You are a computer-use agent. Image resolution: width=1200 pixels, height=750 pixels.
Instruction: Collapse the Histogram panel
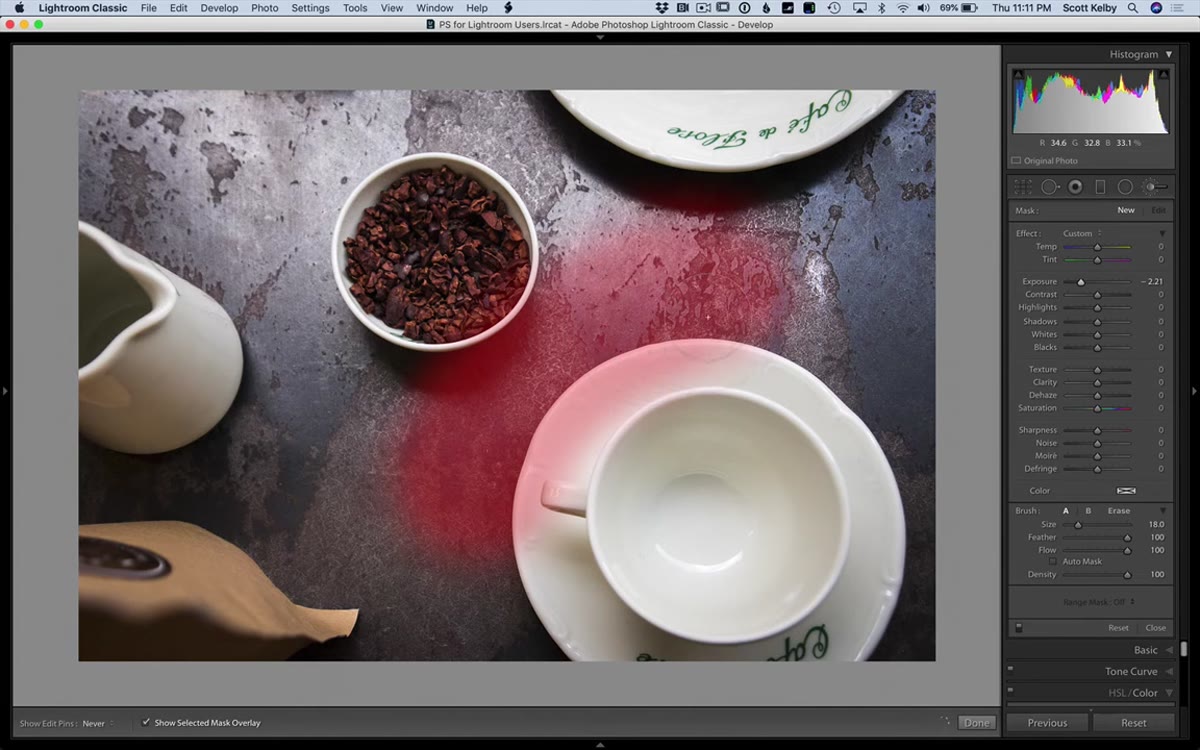[1168, 55]
